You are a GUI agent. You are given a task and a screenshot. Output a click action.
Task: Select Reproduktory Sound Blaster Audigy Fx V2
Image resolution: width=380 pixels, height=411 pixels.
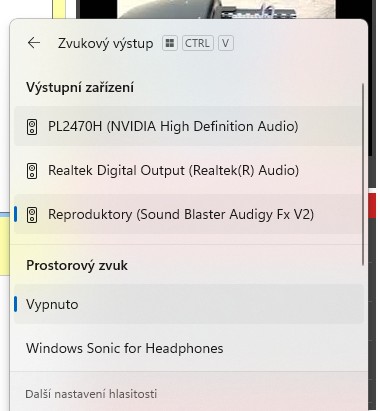point(188,214)
